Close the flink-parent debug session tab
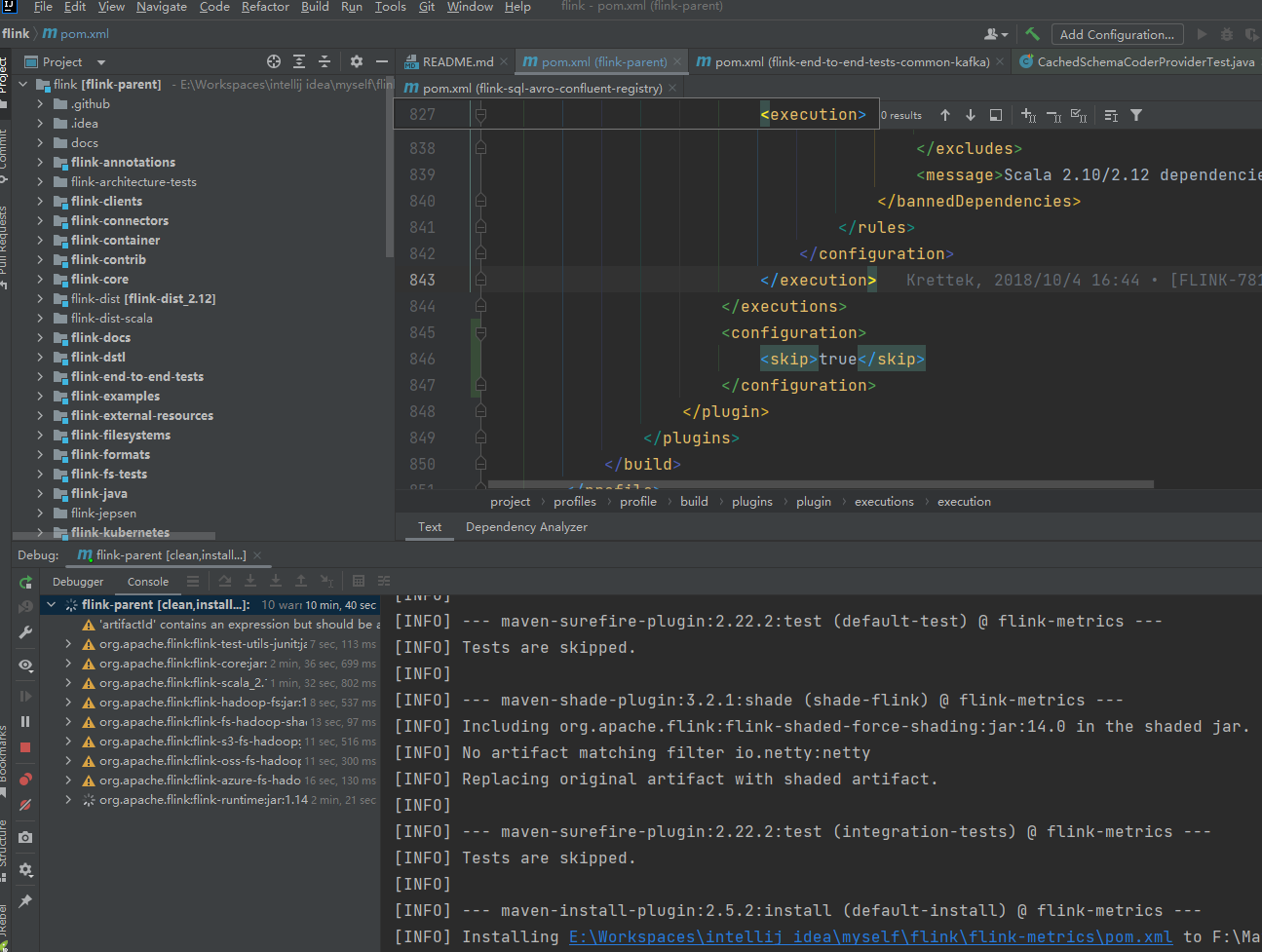 click(257, 555)
